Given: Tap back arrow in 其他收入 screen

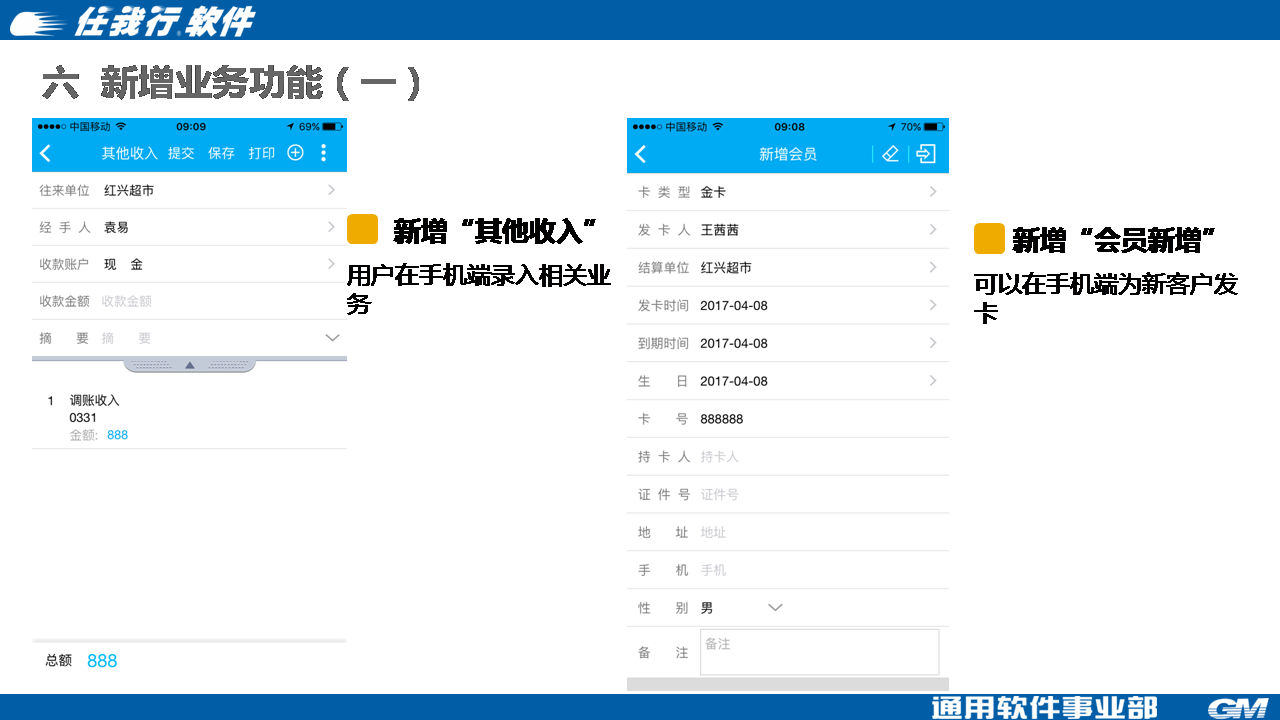Looking at the screenshot, I should pyautogui.click(x=45, y=153).
